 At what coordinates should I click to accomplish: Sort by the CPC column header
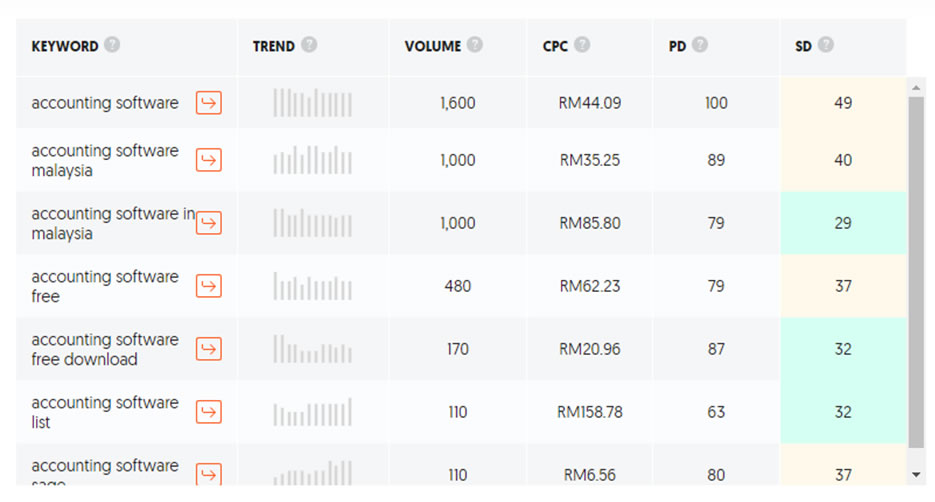555,46
